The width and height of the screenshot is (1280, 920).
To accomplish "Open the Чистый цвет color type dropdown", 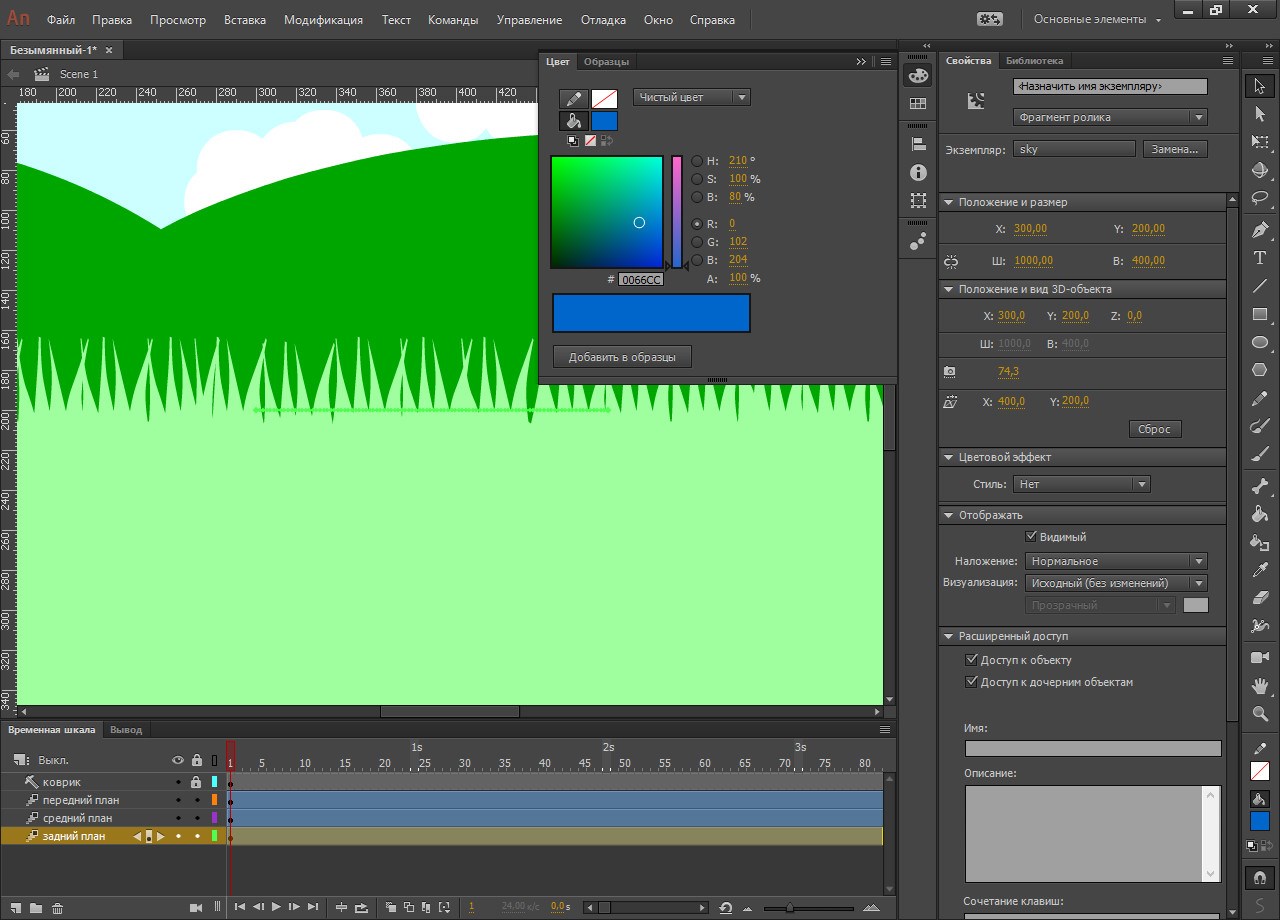I will (691, 97).
